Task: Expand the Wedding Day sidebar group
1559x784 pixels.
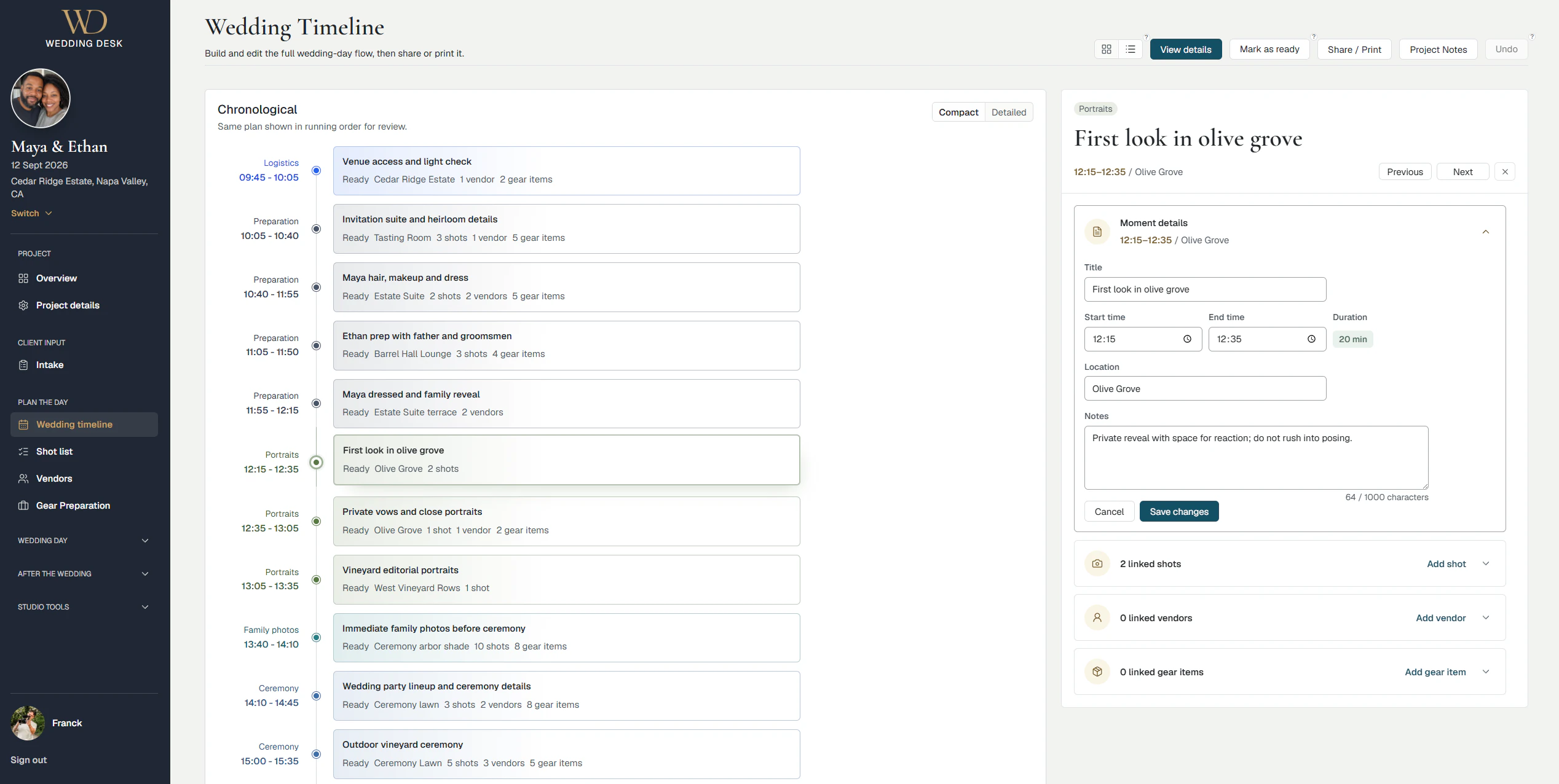Action: [x=84, y=541]
